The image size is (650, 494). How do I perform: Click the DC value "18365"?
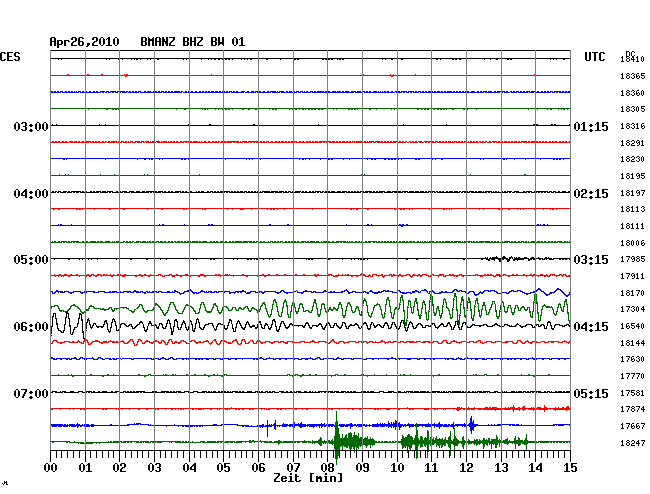[x=633, y=76]
